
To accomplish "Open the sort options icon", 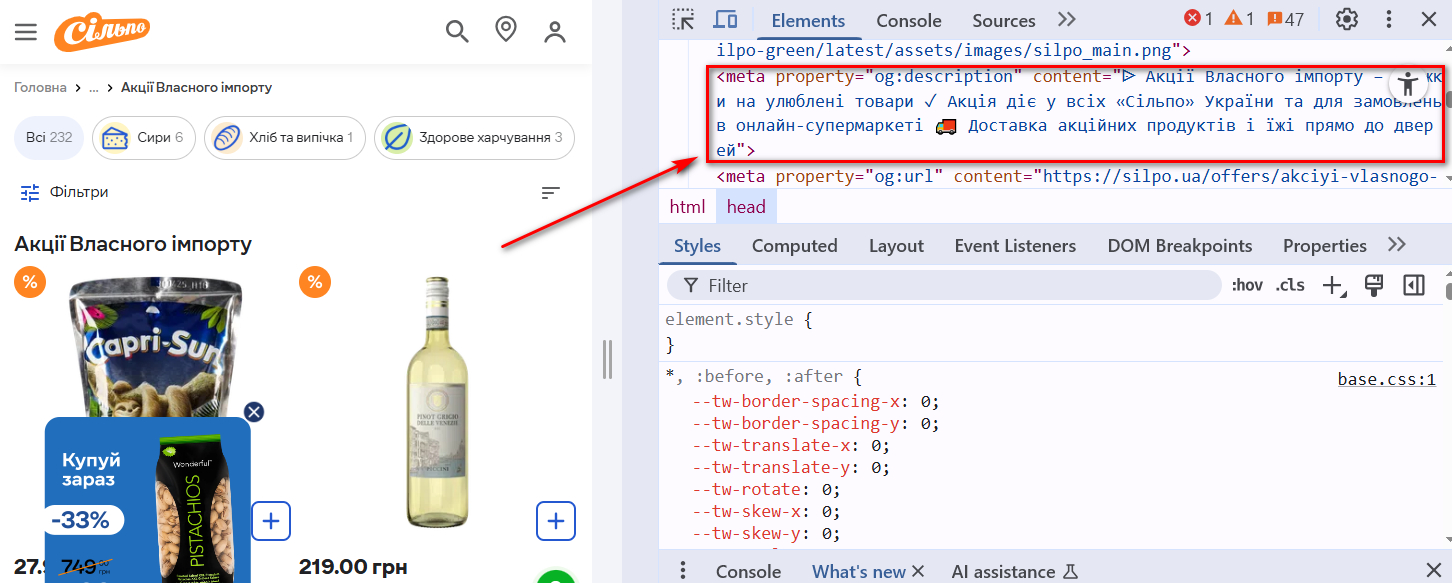I will coord(551,192).
